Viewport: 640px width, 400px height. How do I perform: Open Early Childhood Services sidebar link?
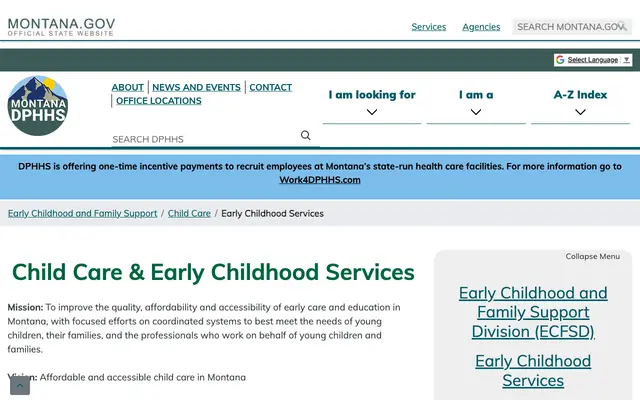pos(533,371)
